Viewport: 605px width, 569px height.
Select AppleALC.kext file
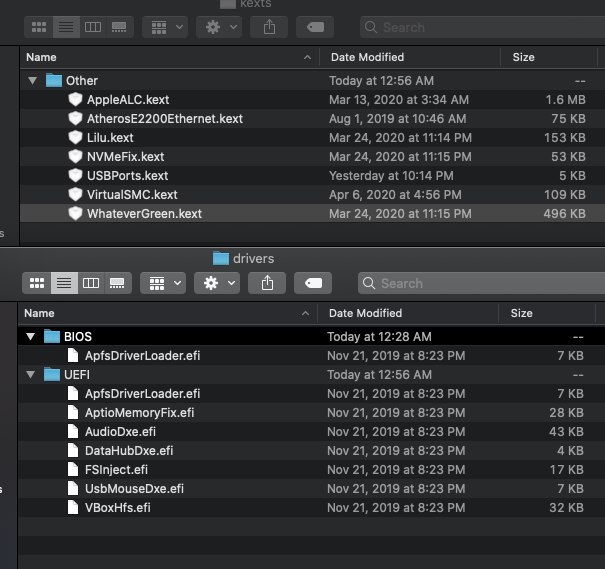click(313, 100)
